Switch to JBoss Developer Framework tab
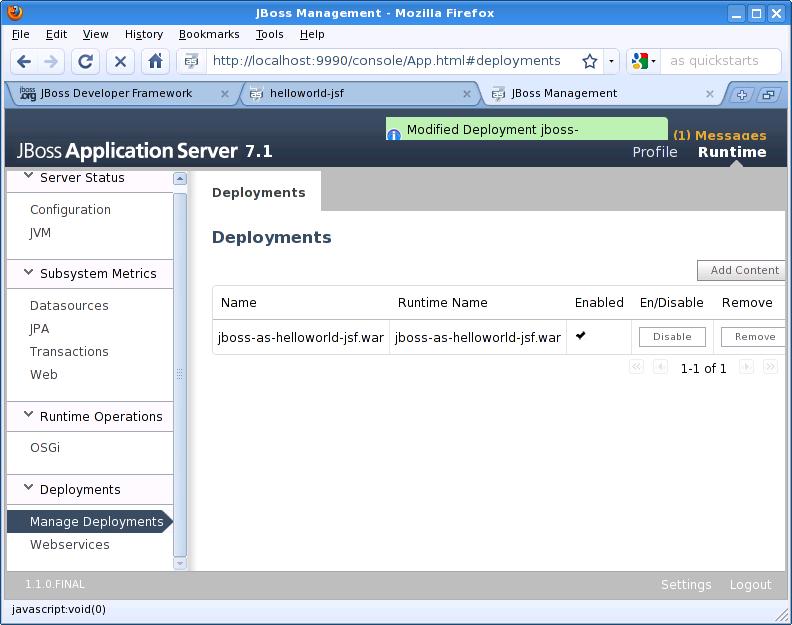Screen dimensions: 792x625 click(x=116, y=93)
